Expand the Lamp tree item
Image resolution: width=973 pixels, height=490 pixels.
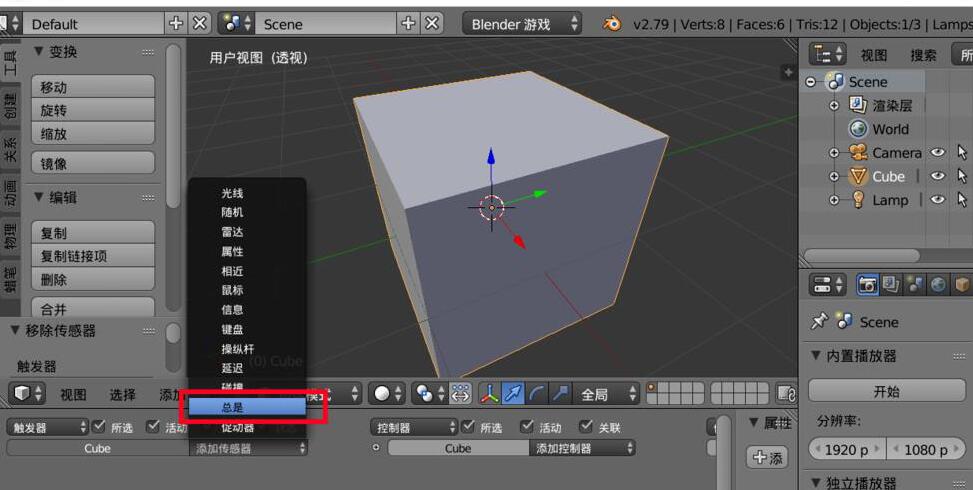point(834,200)
